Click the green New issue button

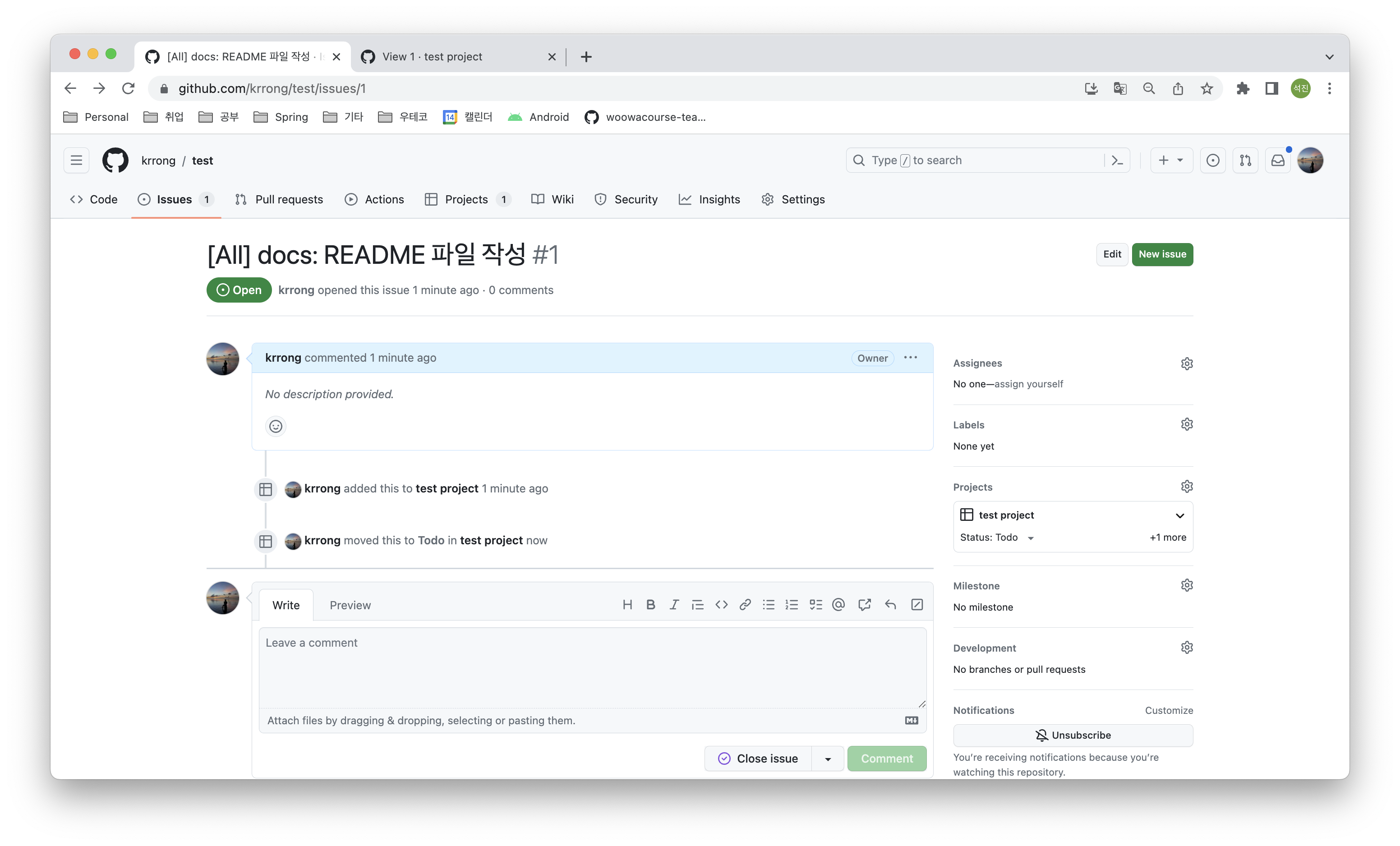click(1162, 254)
